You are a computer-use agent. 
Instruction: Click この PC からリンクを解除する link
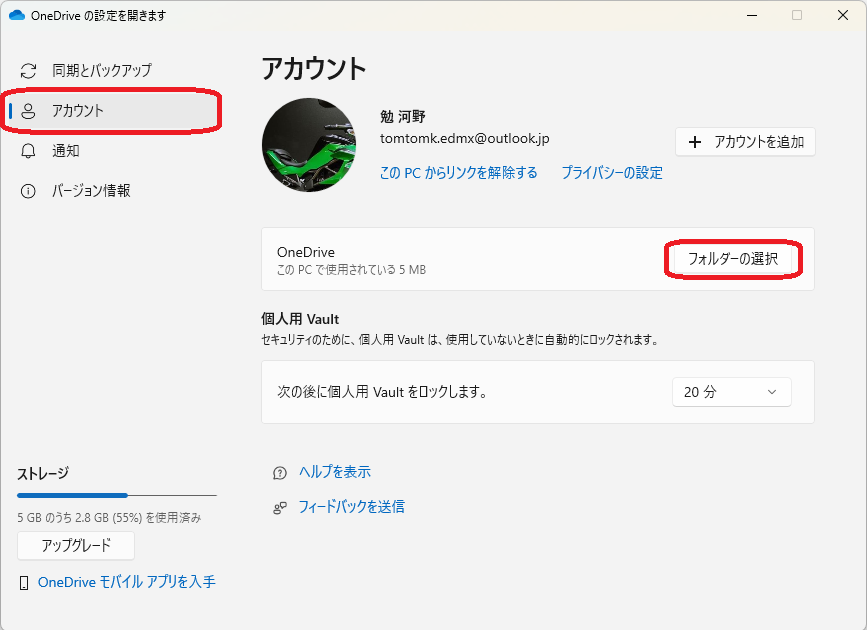tap(458, 173)
